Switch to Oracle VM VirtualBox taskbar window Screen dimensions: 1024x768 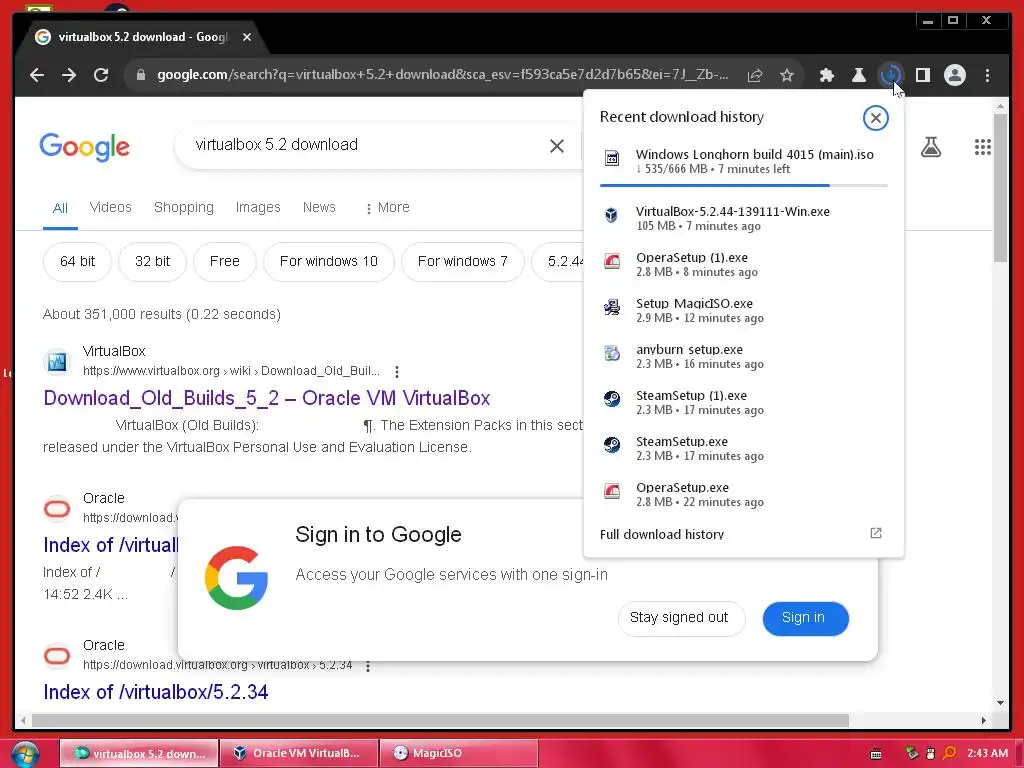pyautogui.click(x=298, y=754)
